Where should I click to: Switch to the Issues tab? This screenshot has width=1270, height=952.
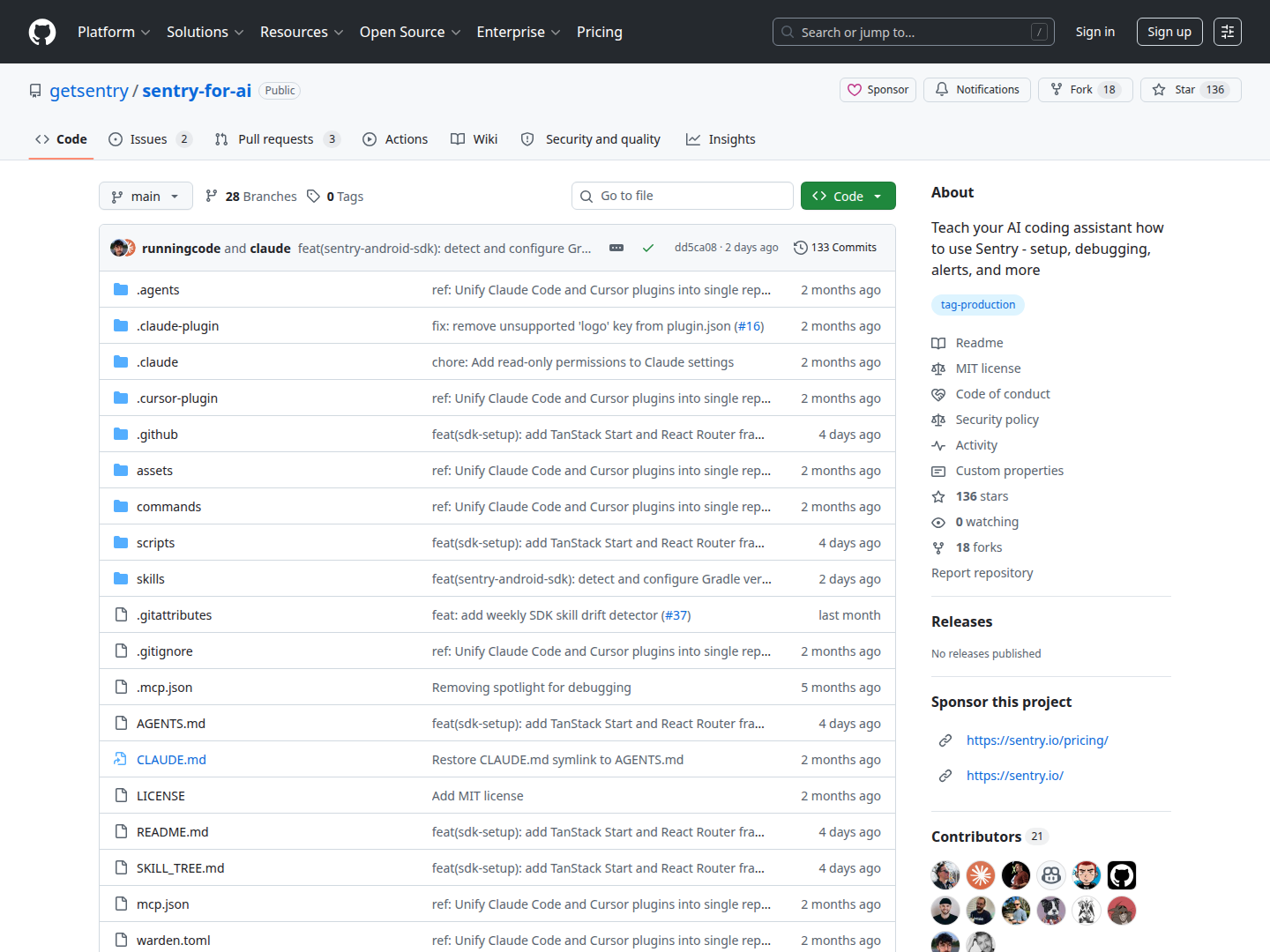149,139
